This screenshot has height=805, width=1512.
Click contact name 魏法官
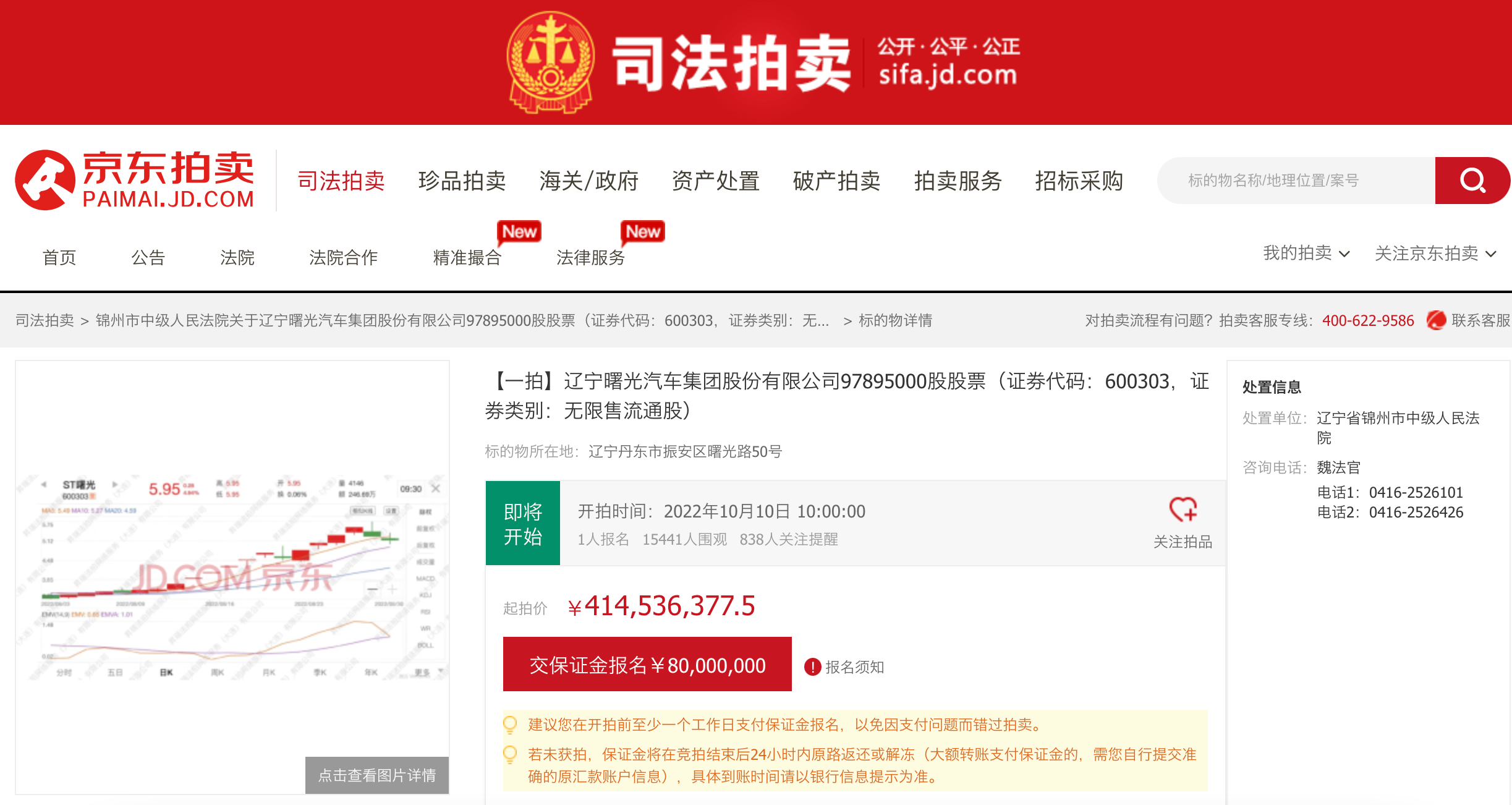coord(1339,467)
